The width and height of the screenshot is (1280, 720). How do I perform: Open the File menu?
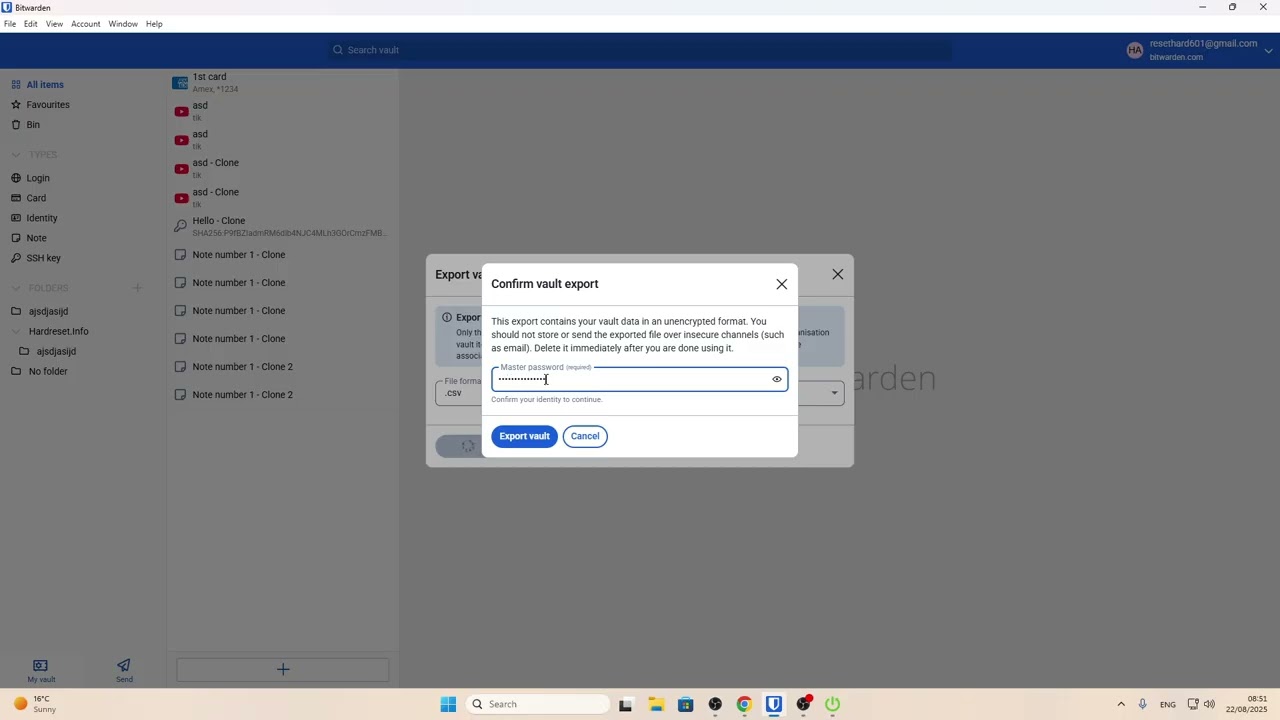click(x=10, y=24)
